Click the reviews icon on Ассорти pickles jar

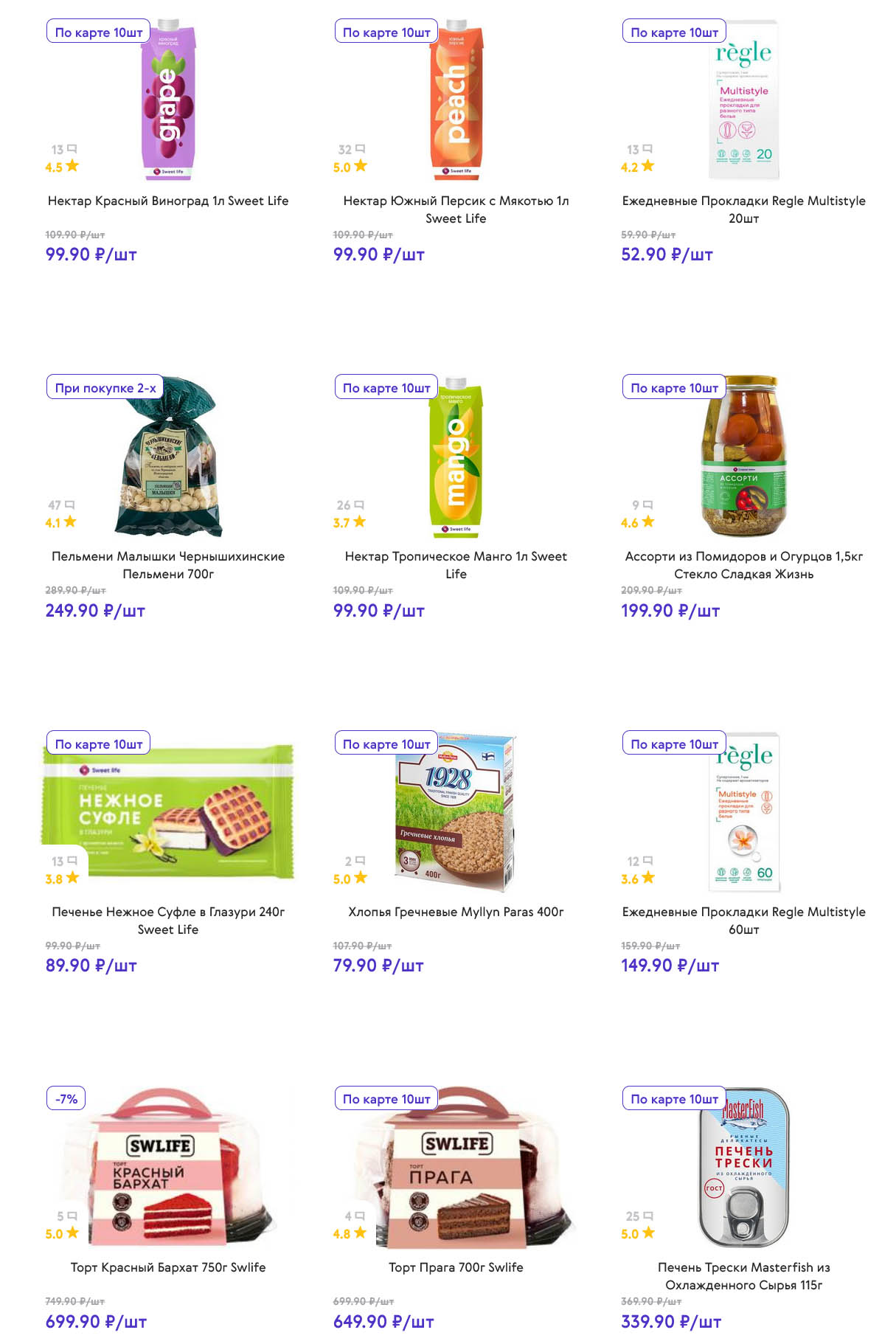coord(647,505)
